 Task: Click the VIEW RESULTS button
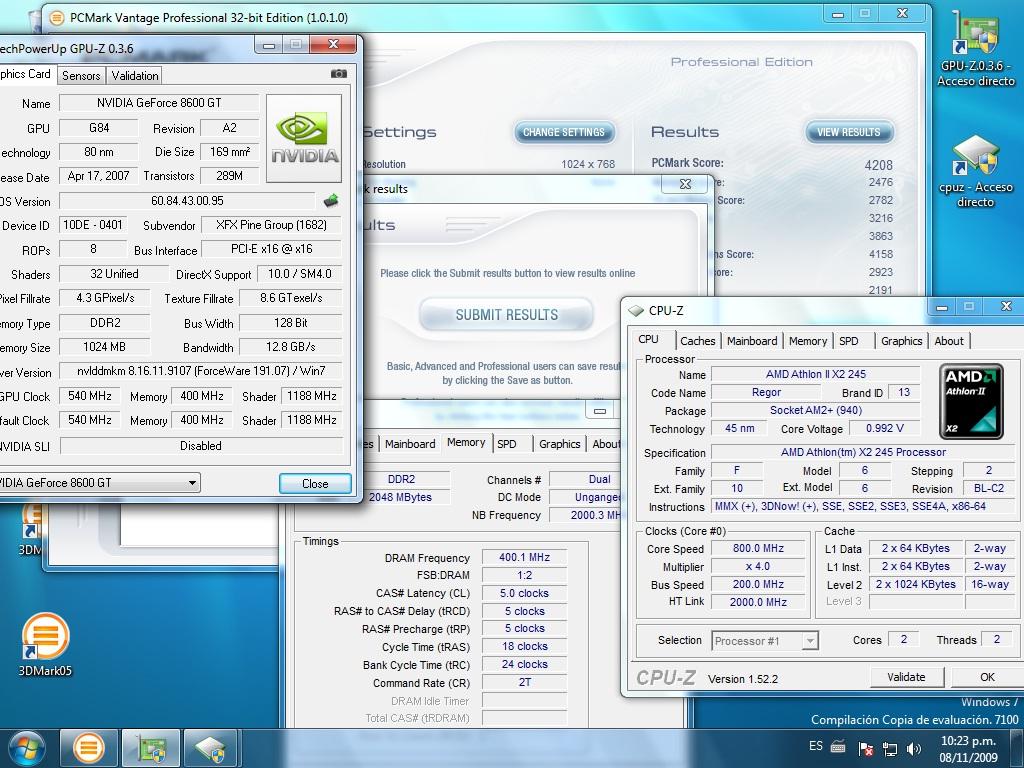pyautogui.click(x=848, y=133)
